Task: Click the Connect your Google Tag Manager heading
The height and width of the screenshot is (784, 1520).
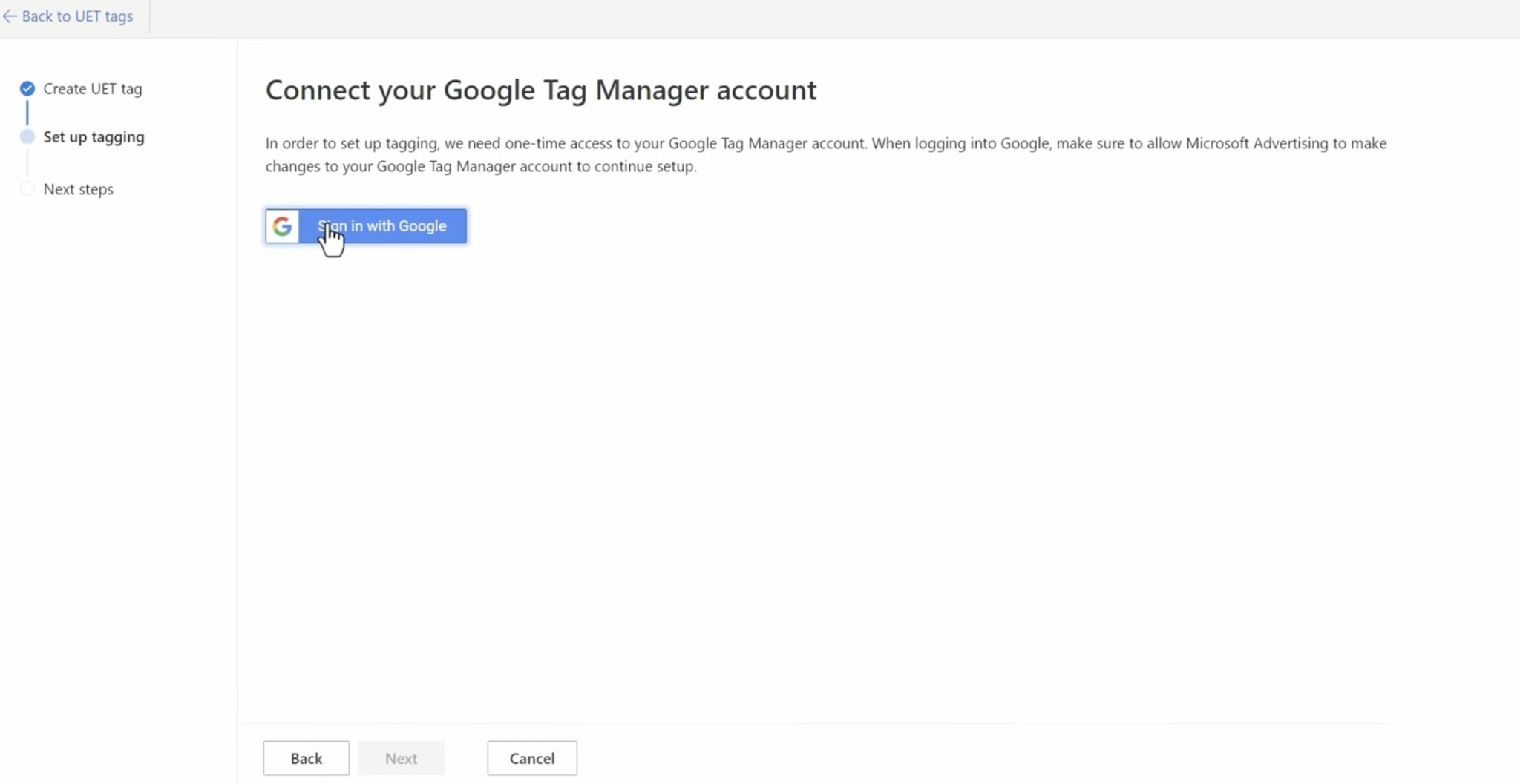Action: click(541, 90)
